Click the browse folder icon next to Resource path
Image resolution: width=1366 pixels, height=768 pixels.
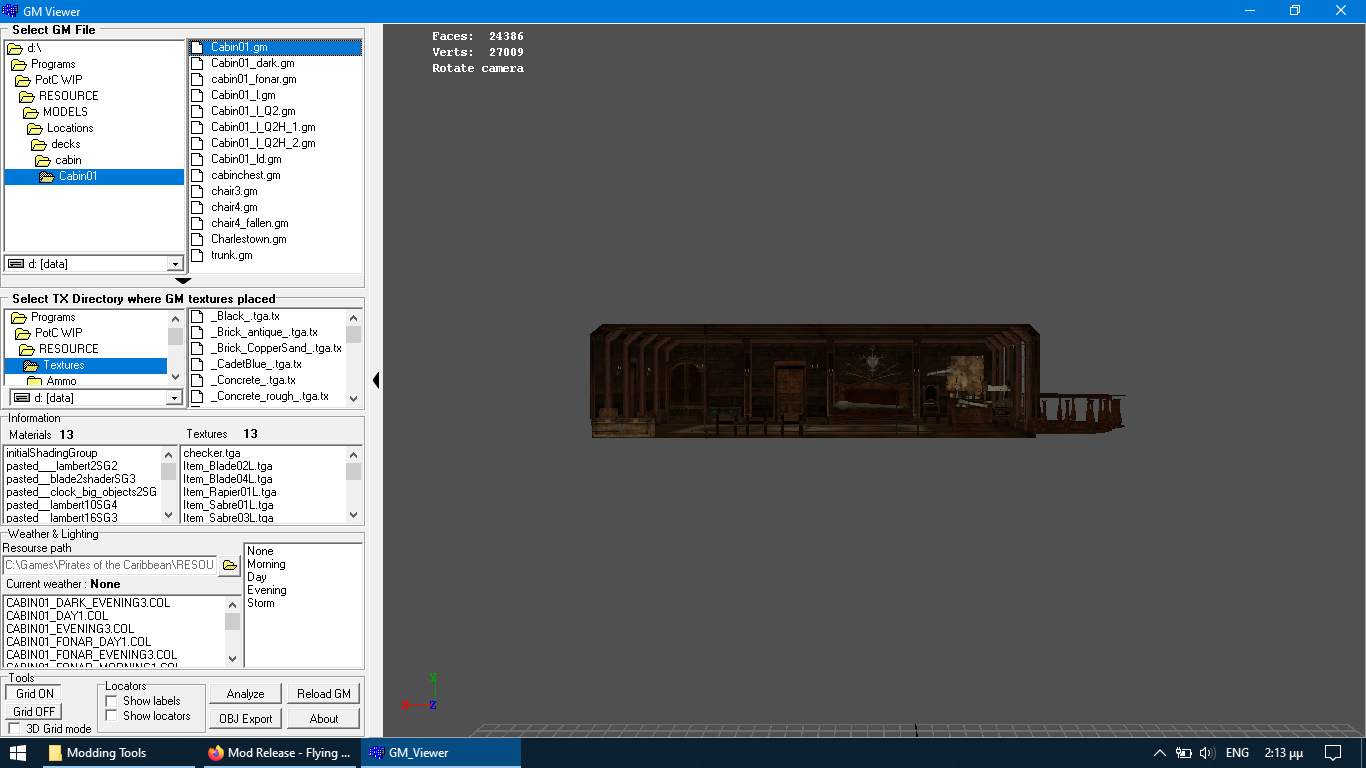[x=230, y=565]
